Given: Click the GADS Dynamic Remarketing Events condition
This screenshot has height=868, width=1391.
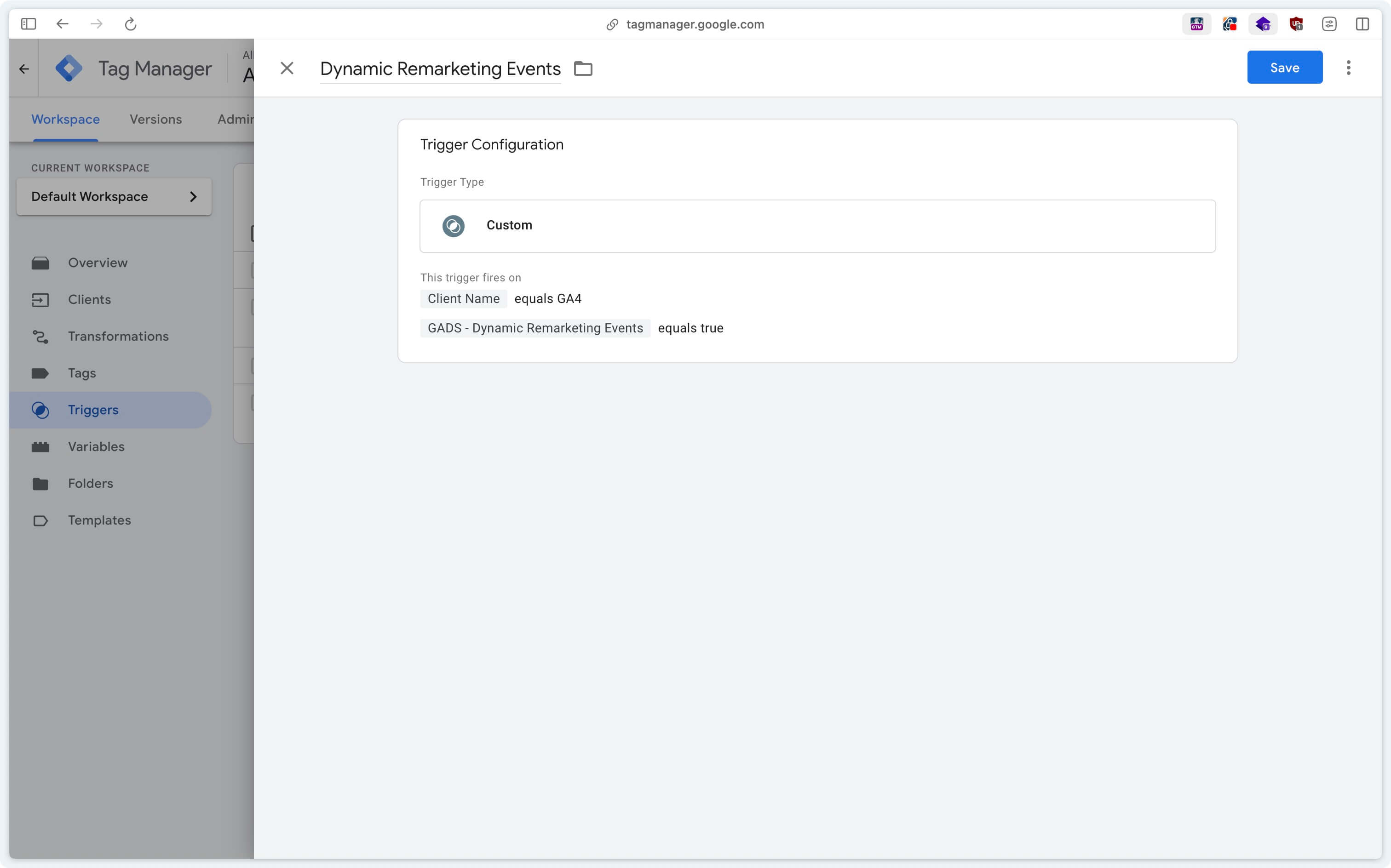Looking at the screenshot, I should (535, 328).
